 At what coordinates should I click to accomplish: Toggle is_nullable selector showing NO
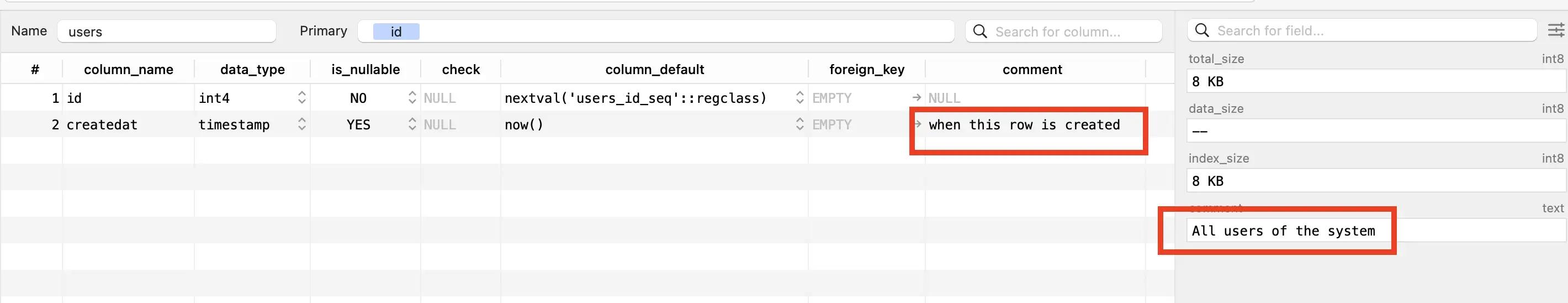(412, 97)
